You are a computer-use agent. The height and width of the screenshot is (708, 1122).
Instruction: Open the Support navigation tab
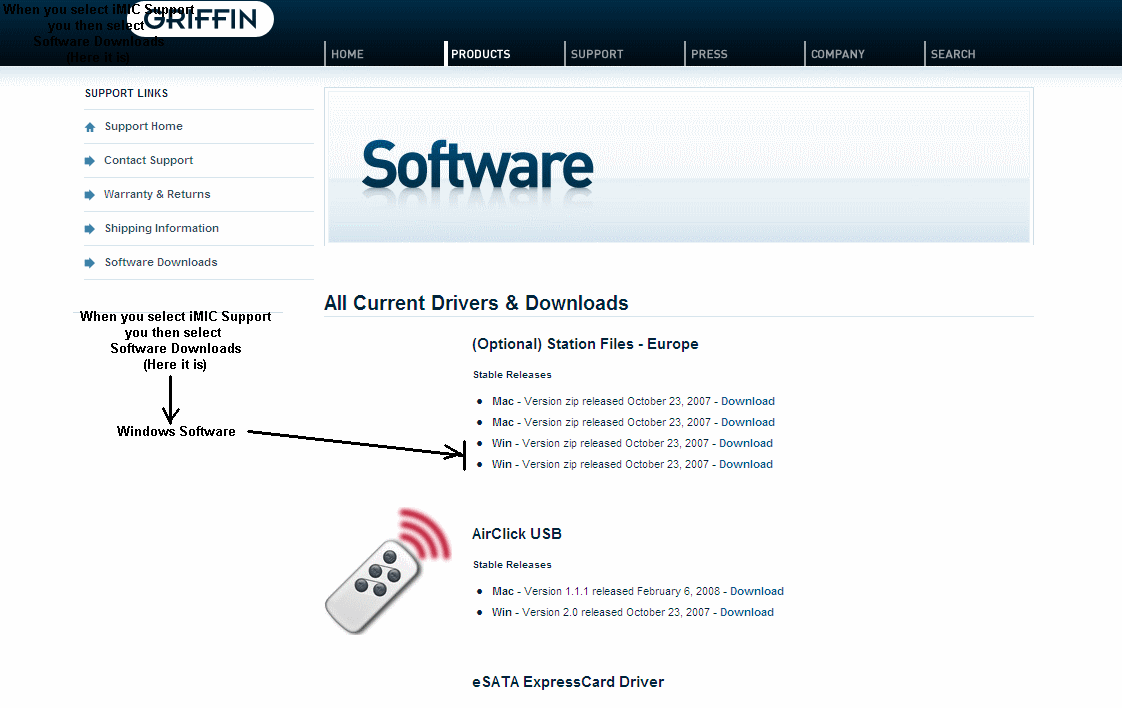tap(597, 54)
